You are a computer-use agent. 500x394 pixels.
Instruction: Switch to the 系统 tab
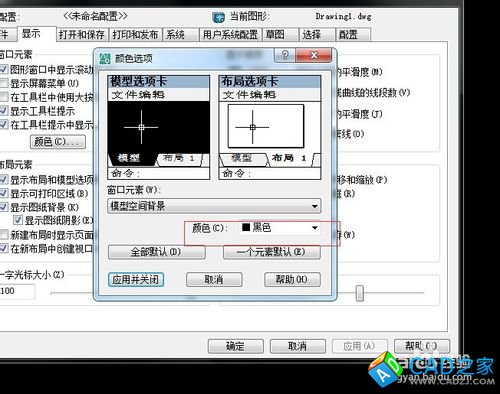click(180, 35)
